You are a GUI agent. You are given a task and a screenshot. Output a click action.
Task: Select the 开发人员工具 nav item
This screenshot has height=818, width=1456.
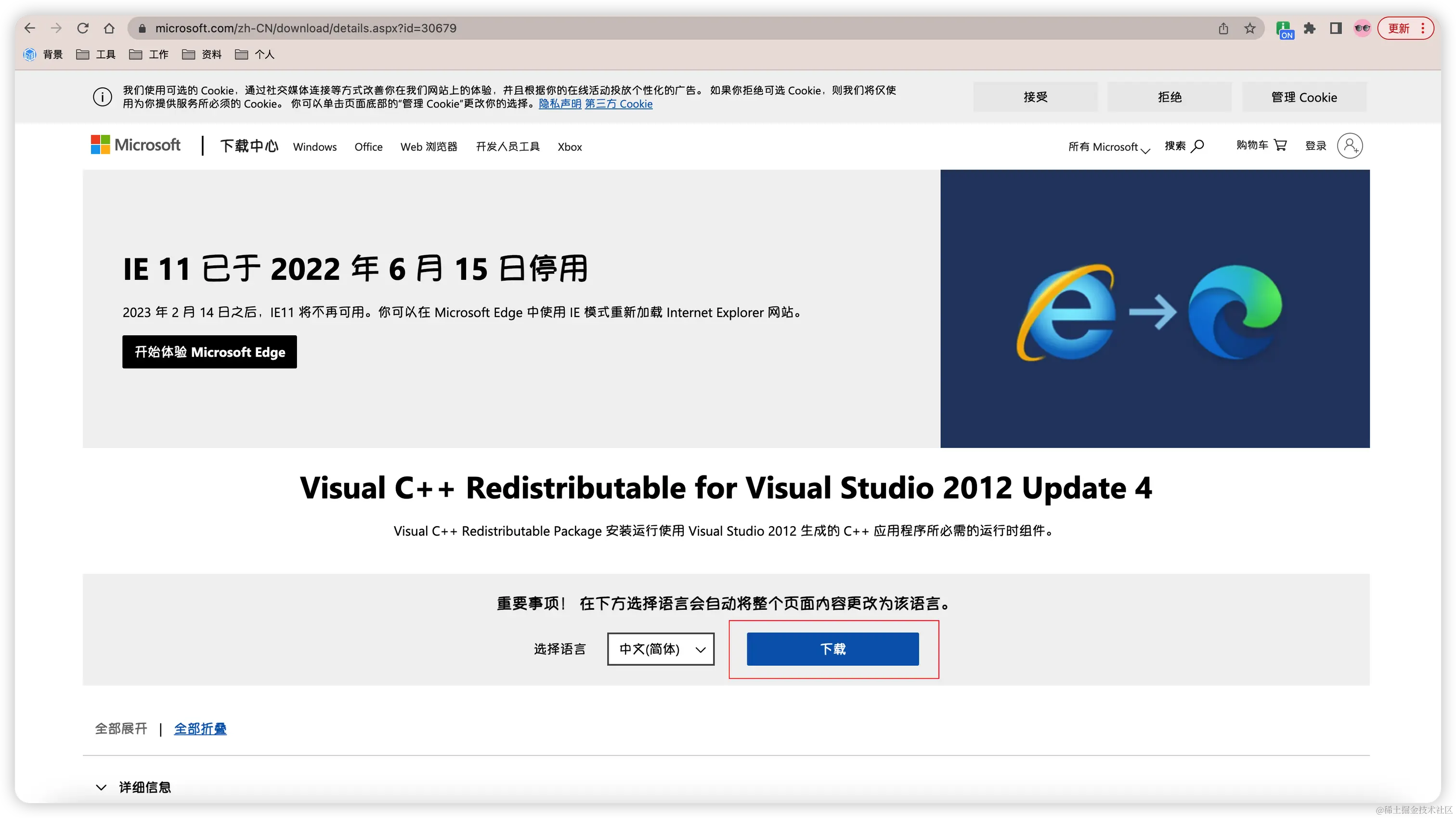[507, 147]
